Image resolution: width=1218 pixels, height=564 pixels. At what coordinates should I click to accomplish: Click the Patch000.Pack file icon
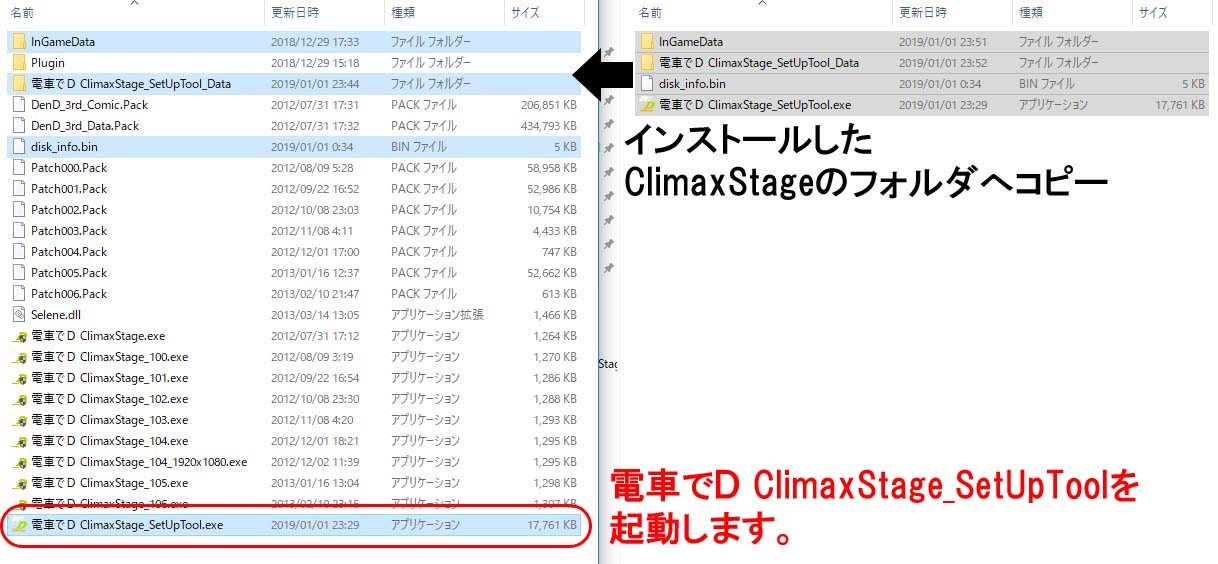click(x=19, y=168)
